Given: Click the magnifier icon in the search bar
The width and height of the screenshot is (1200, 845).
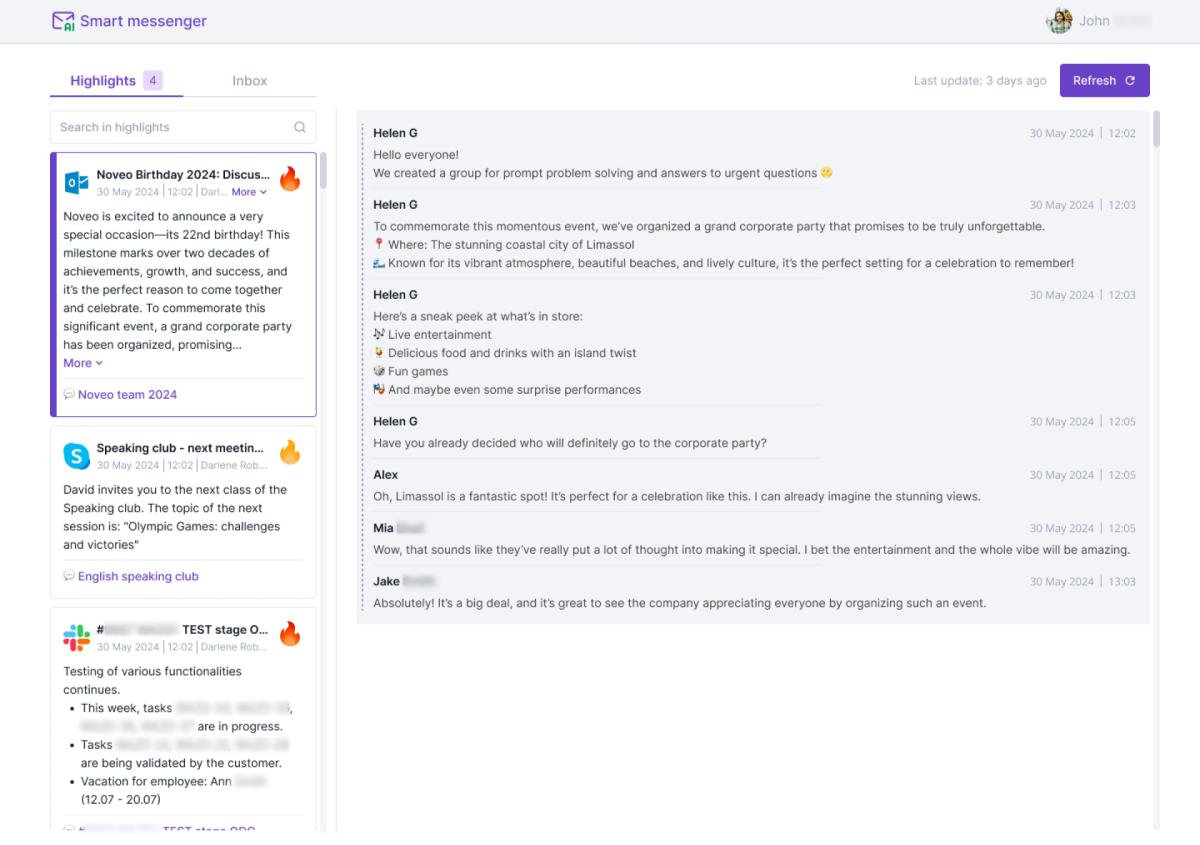Looking at the screenshot, I should (300, 127).
